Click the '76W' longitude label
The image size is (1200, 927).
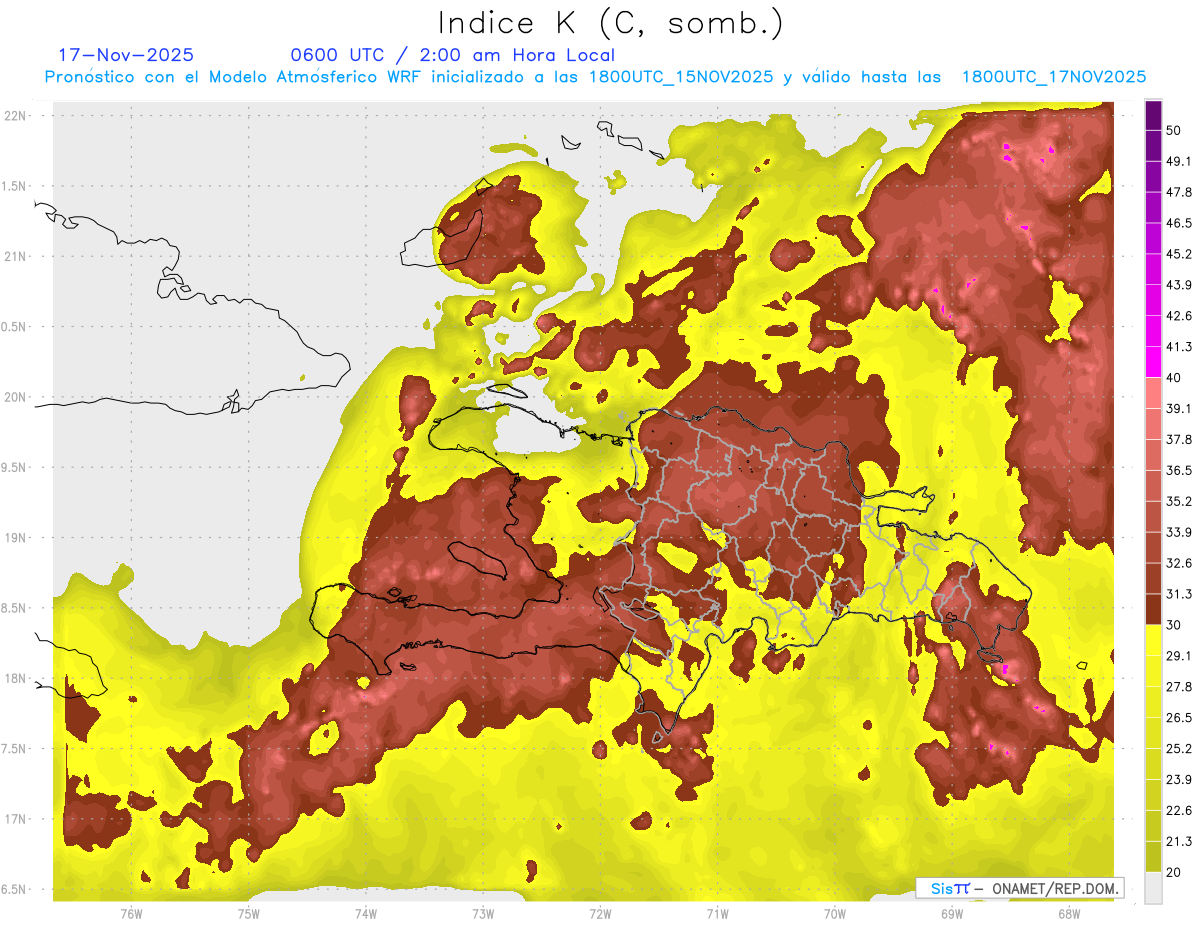pos(131,914)
